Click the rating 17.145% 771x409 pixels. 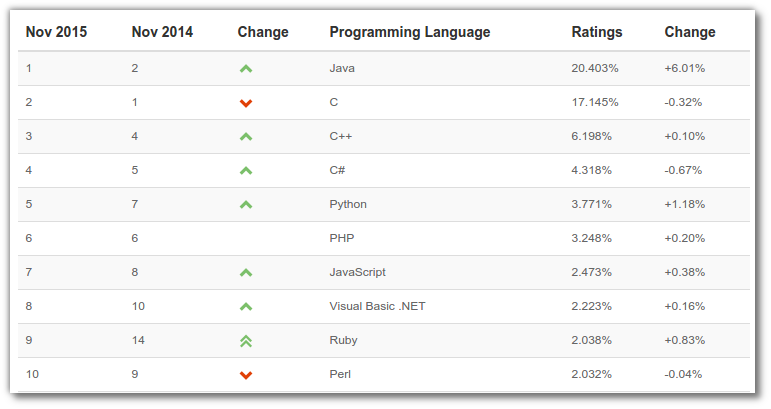tap(595, 102)
